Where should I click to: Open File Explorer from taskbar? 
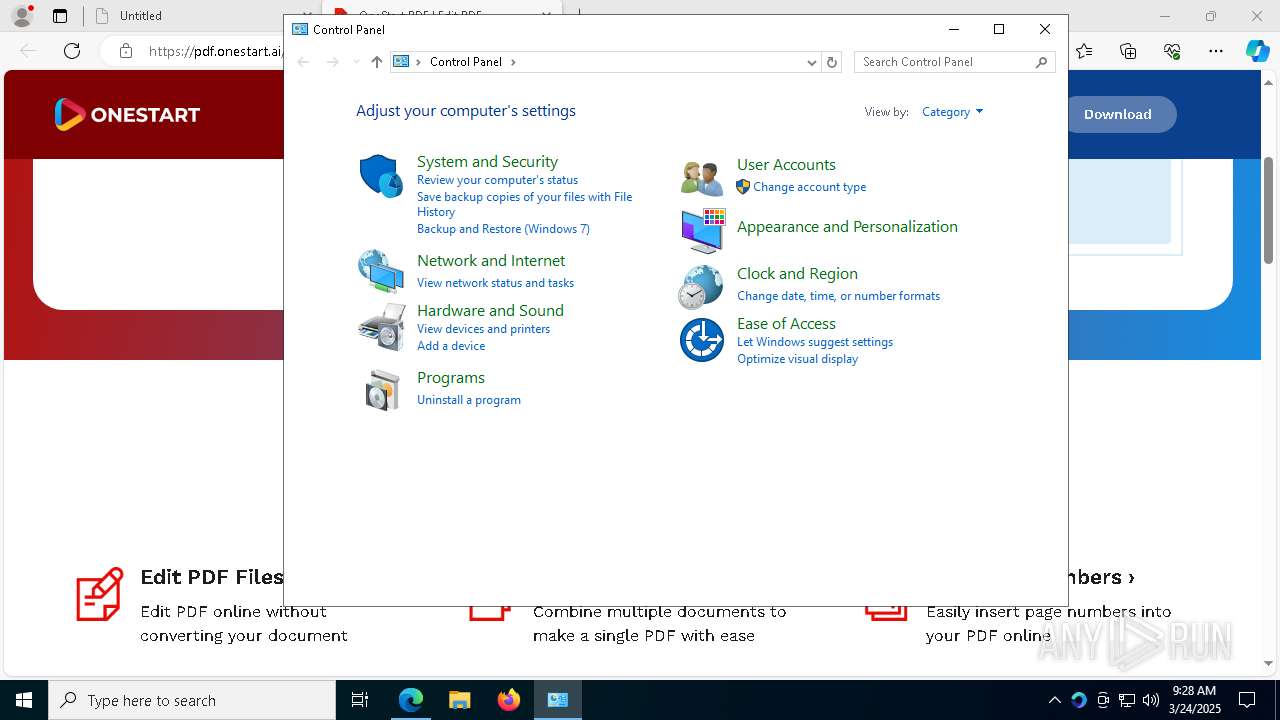tap(459, 700)
